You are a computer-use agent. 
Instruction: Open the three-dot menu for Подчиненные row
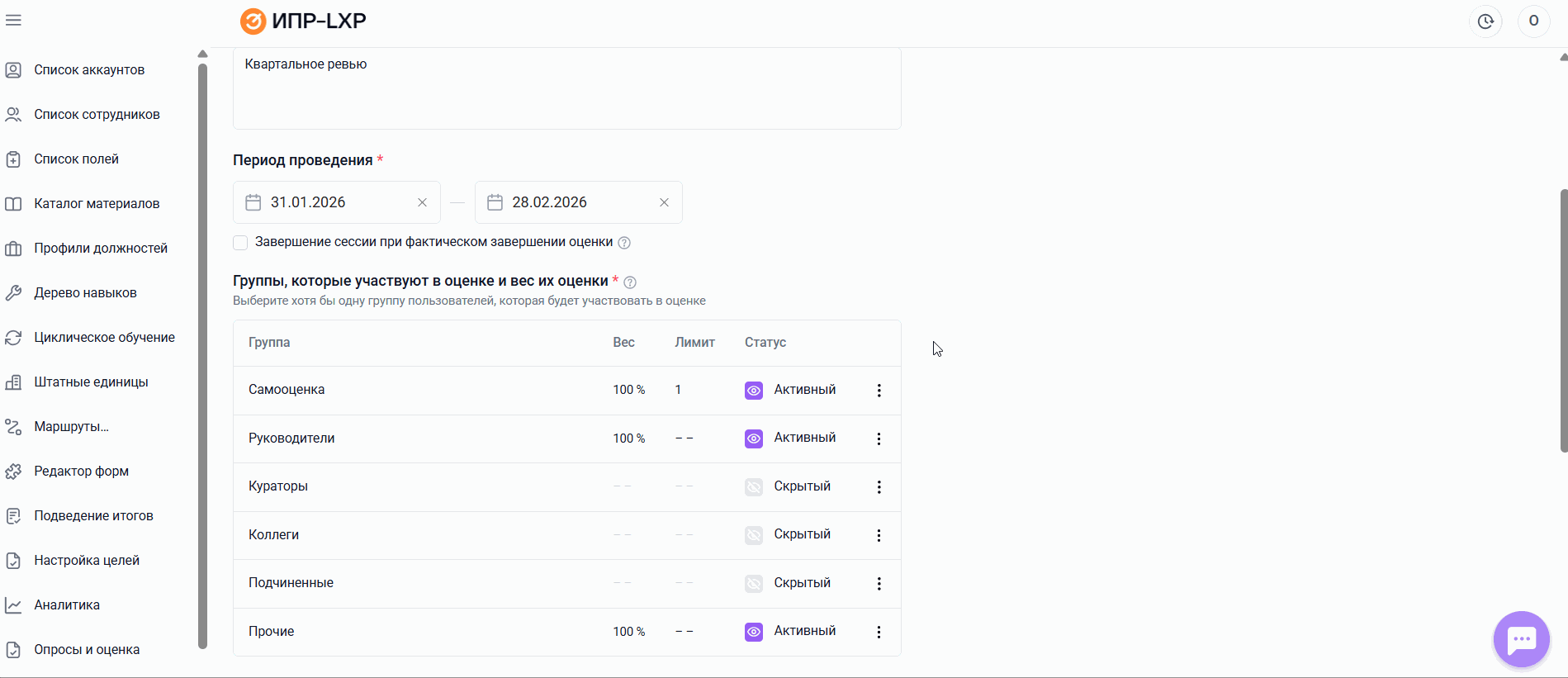(879, 584)
